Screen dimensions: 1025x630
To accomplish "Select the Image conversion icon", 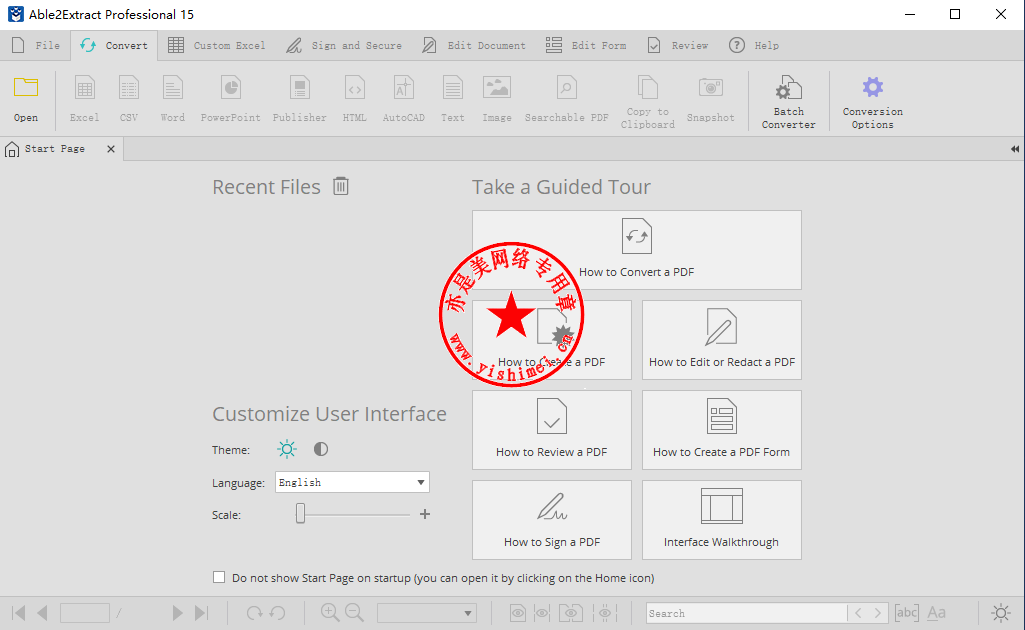I will click(497, 88).
